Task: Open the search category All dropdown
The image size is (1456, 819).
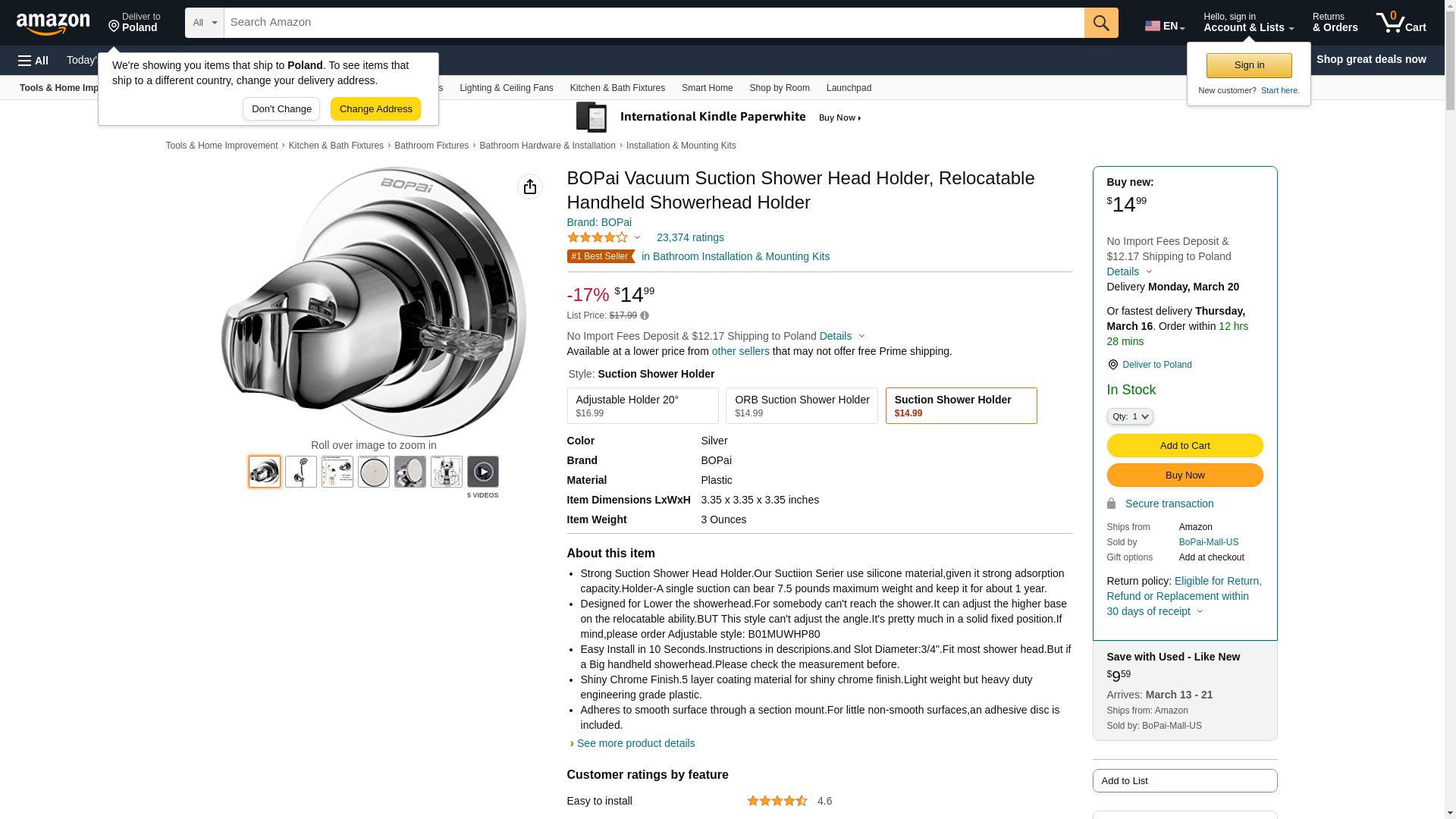Action: (205, 23)
